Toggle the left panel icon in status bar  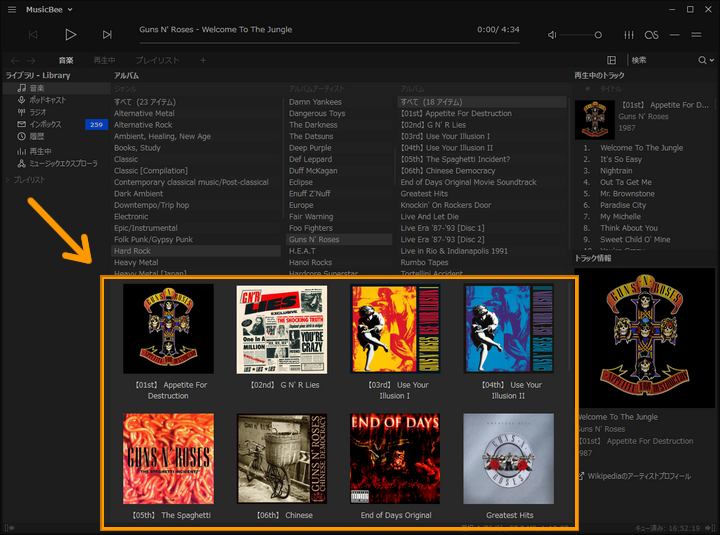coord(9,528)
